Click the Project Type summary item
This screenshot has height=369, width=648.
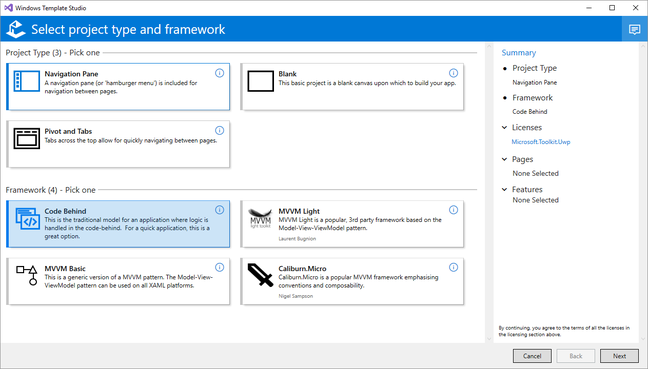[x=534, y=68]
